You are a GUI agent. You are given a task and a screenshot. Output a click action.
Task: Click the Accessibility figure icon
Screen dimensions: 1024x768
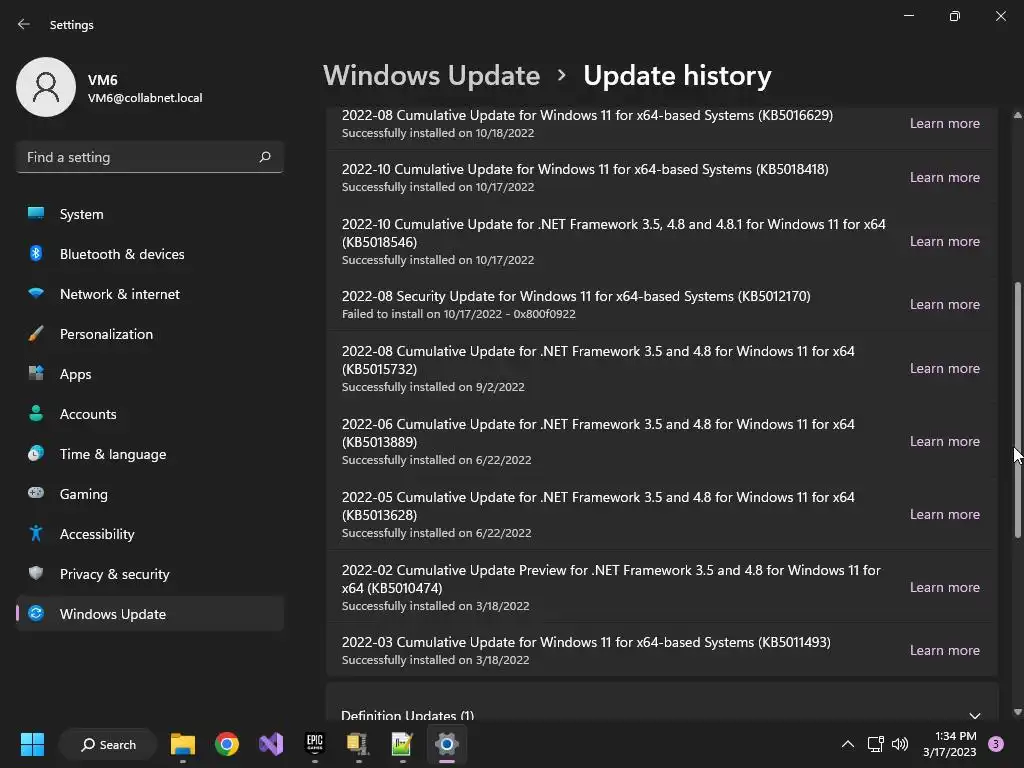click(x=36, y=534)
